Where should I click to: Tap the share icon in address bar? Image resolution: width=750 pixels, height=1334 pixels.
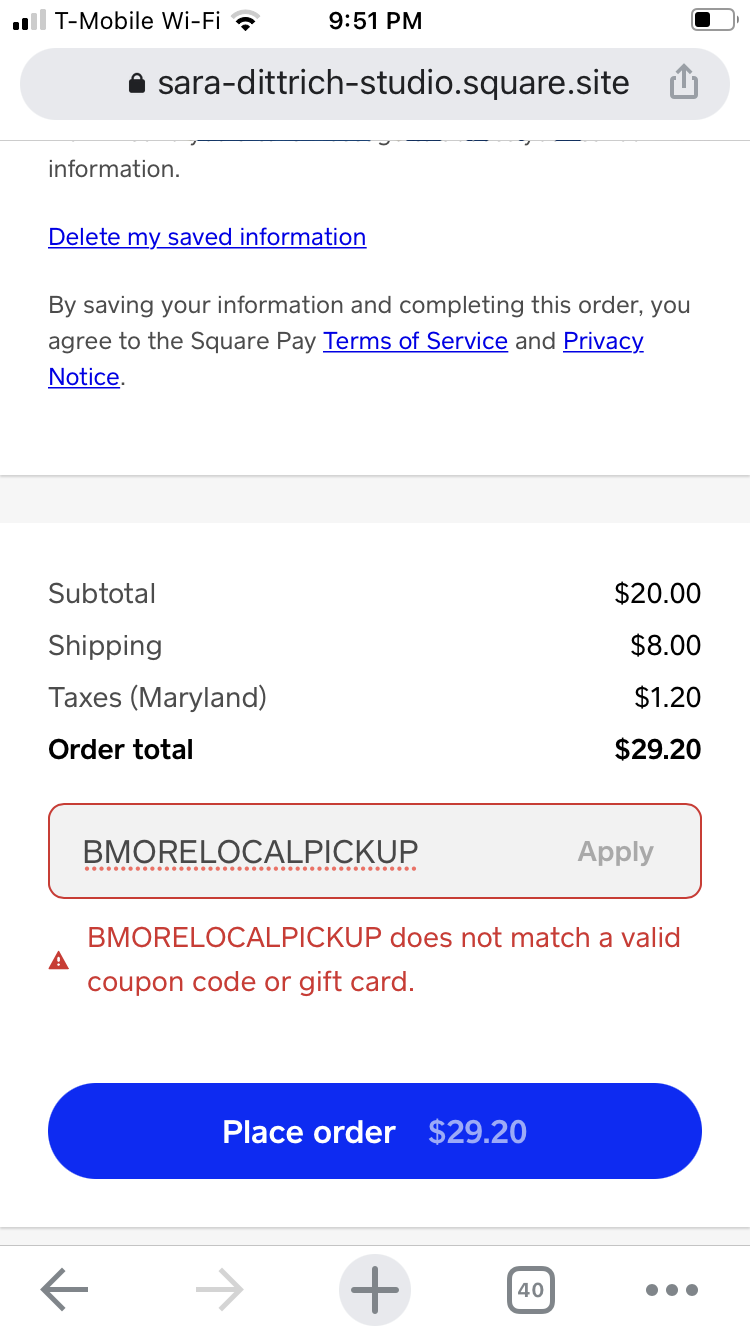[683, 83]
